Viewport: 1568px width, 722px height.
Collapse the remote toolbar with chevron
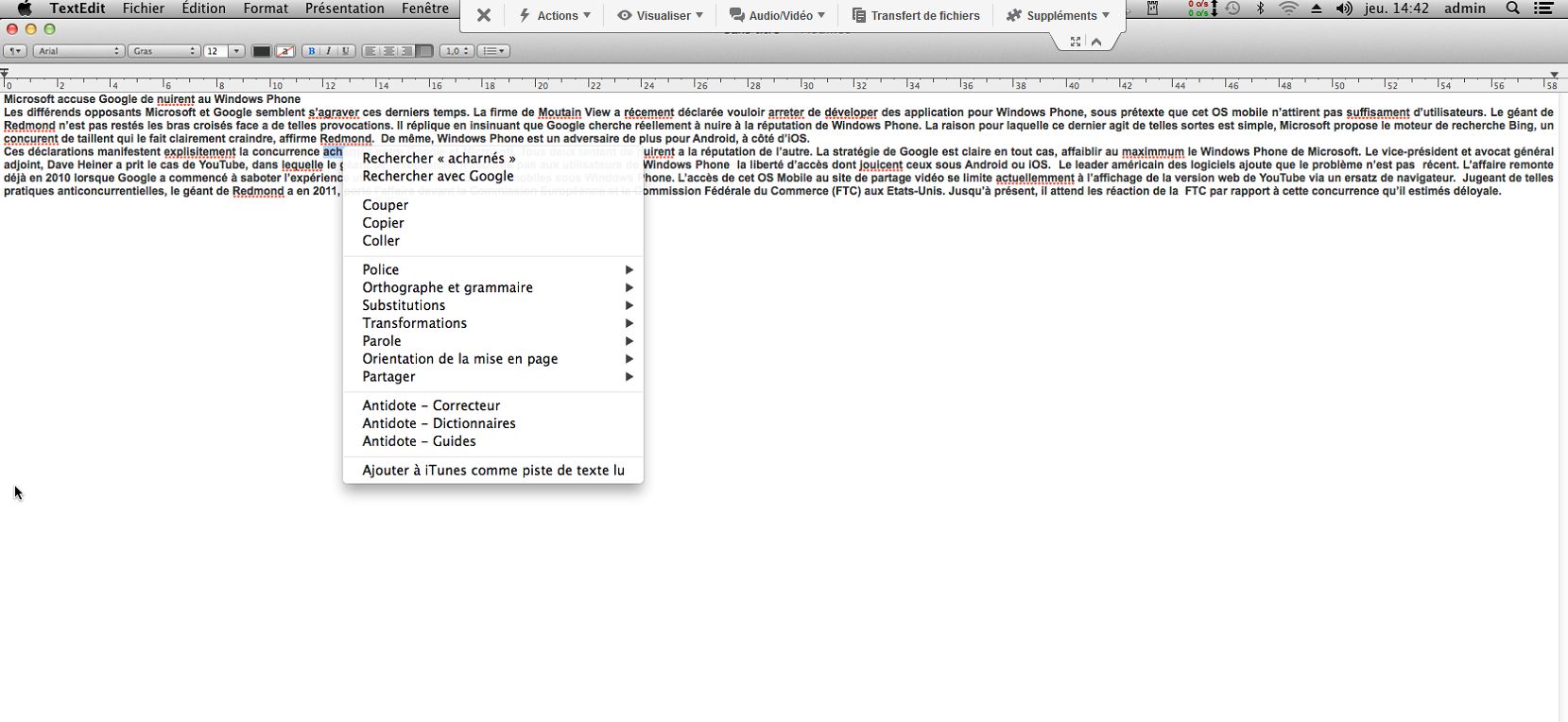tap(1096, 42)
